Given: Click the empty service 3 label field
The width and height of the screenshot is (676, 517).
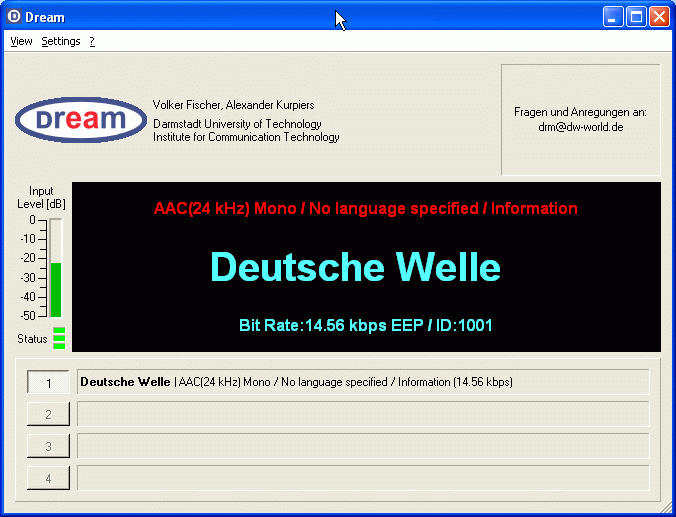Looking at the screenshot, I should [363, 446].
